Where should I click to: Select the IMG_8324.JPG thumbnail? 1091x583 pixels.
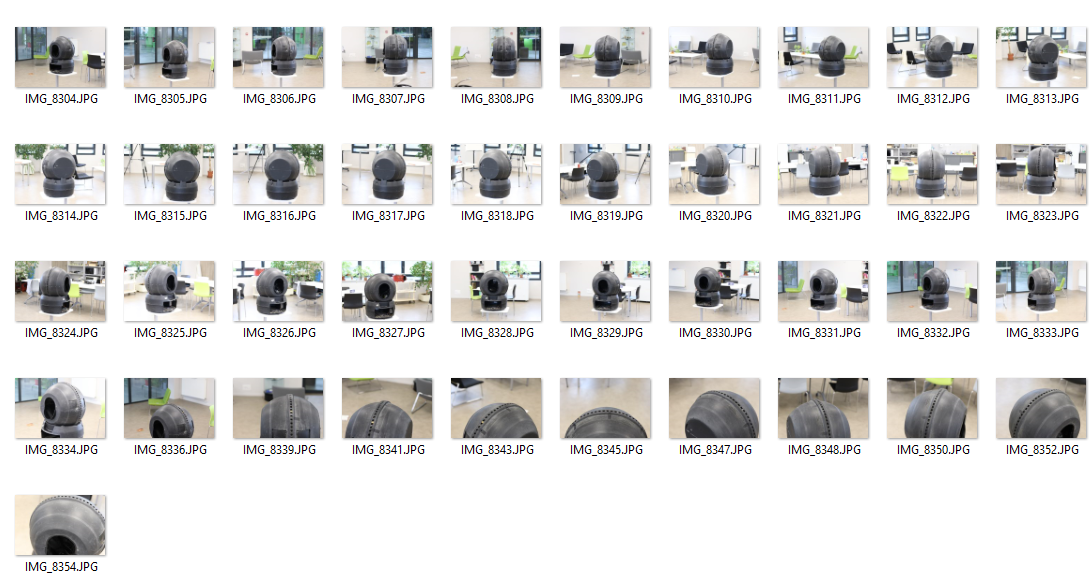point(61,292)
